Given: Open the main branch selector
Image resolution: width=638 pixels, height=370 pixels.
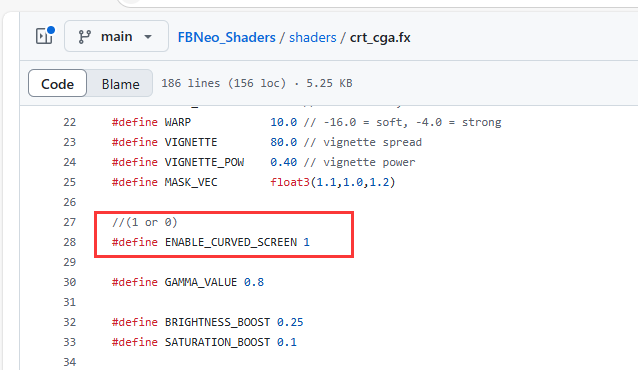Looking at the screenshot, I should click(116, 37).
